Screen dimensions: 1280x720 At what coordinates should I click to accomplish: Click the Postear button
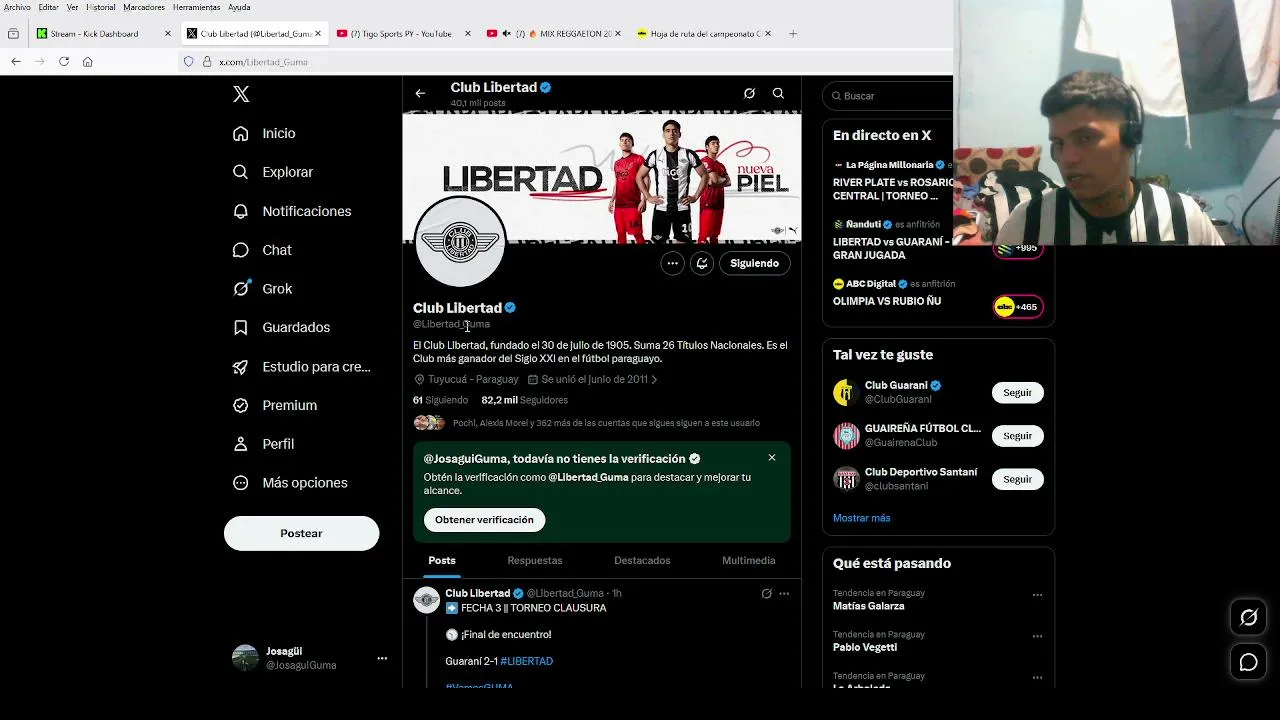click(x=301, y=533)
